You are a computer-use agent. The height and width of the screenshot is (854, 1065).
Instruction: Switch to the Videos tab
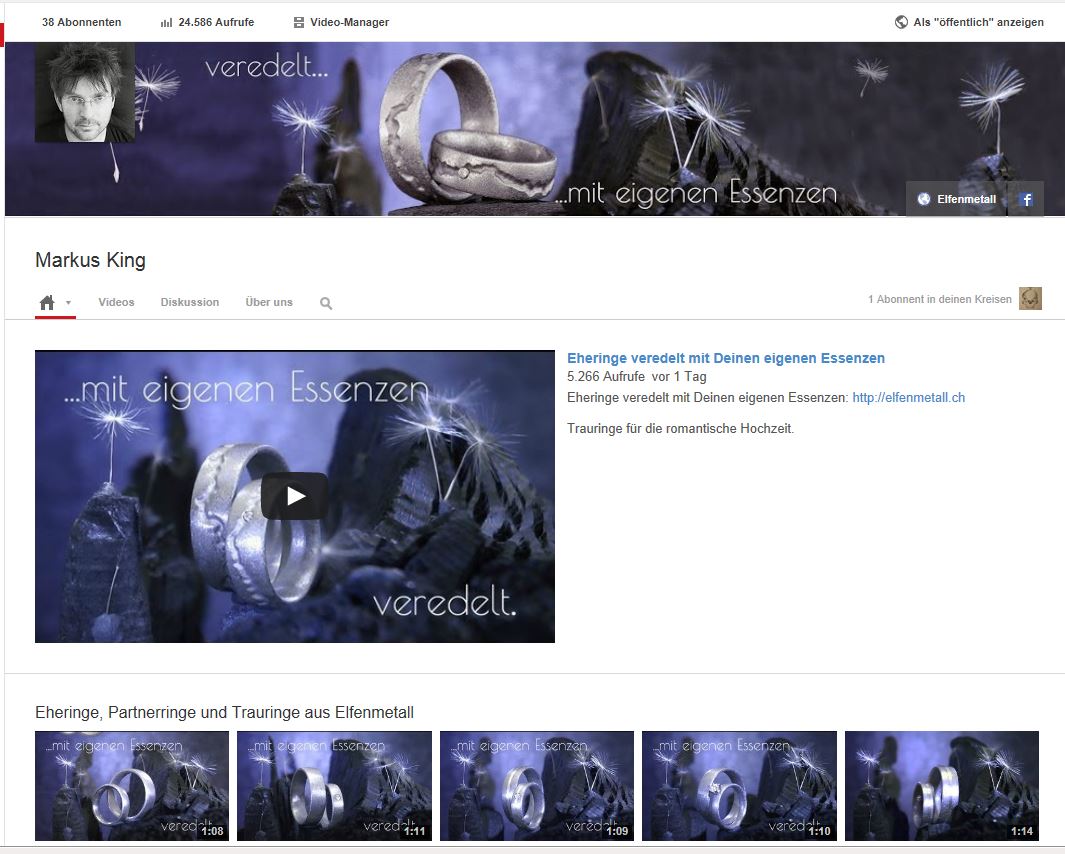[116, 302]
